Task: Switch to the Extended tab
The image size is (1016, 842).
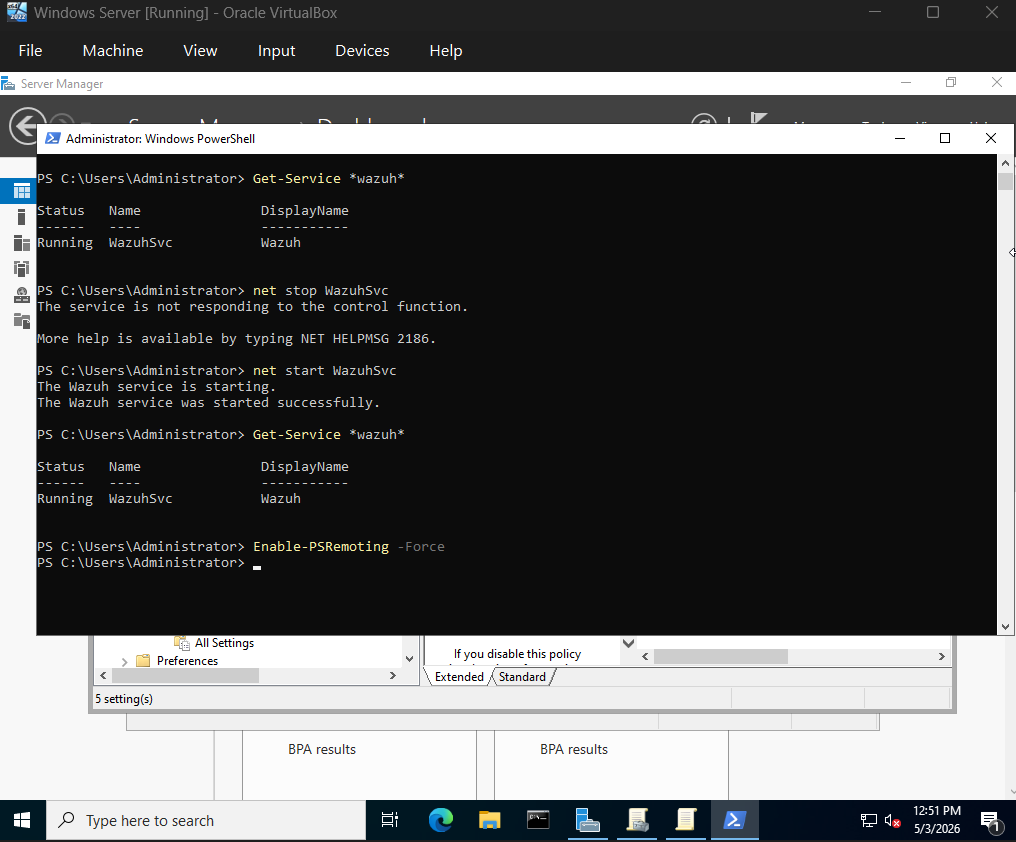Action: [459, 677]
